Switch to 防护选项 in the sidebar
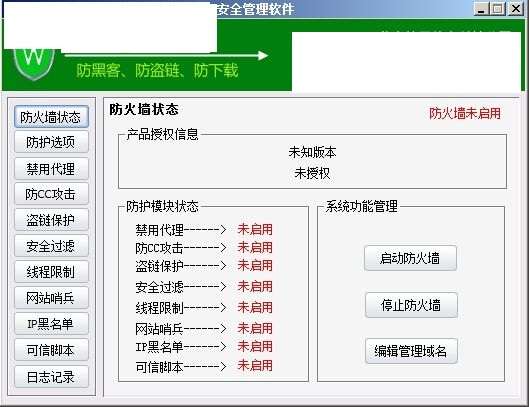 [51, 142]
